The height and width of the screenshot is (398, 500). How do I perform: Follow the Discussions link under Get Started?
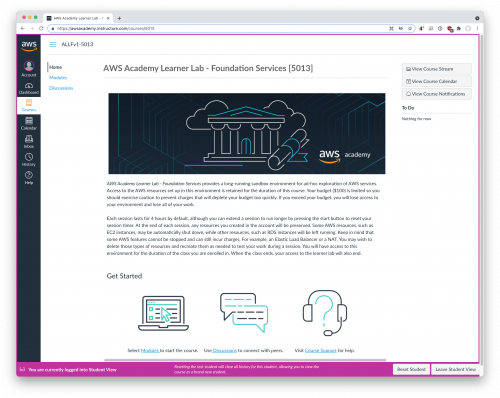(x=225, y=350)
